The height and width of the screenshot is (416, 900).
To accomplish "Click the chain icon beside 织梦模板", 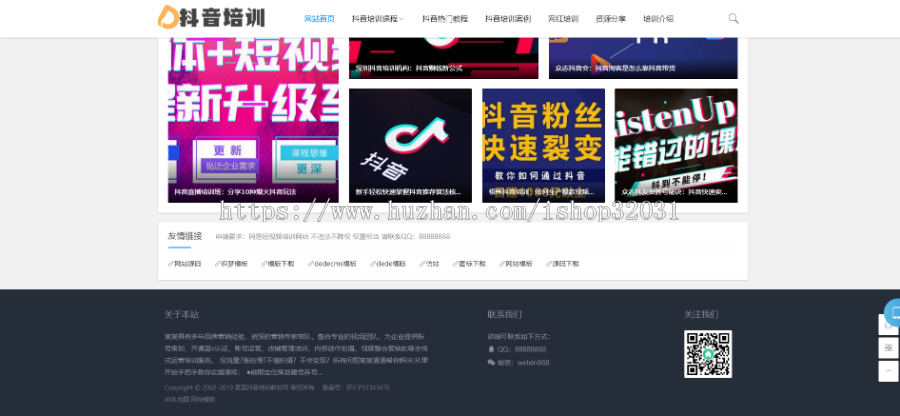I will [218, 264].
